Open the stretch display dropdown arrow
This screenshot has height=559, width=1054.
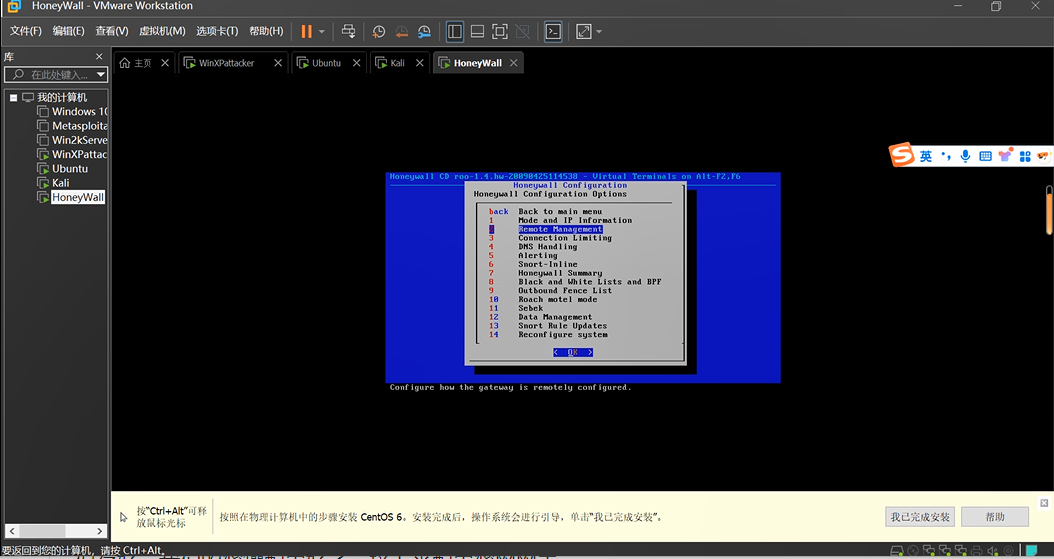(599, 32)
